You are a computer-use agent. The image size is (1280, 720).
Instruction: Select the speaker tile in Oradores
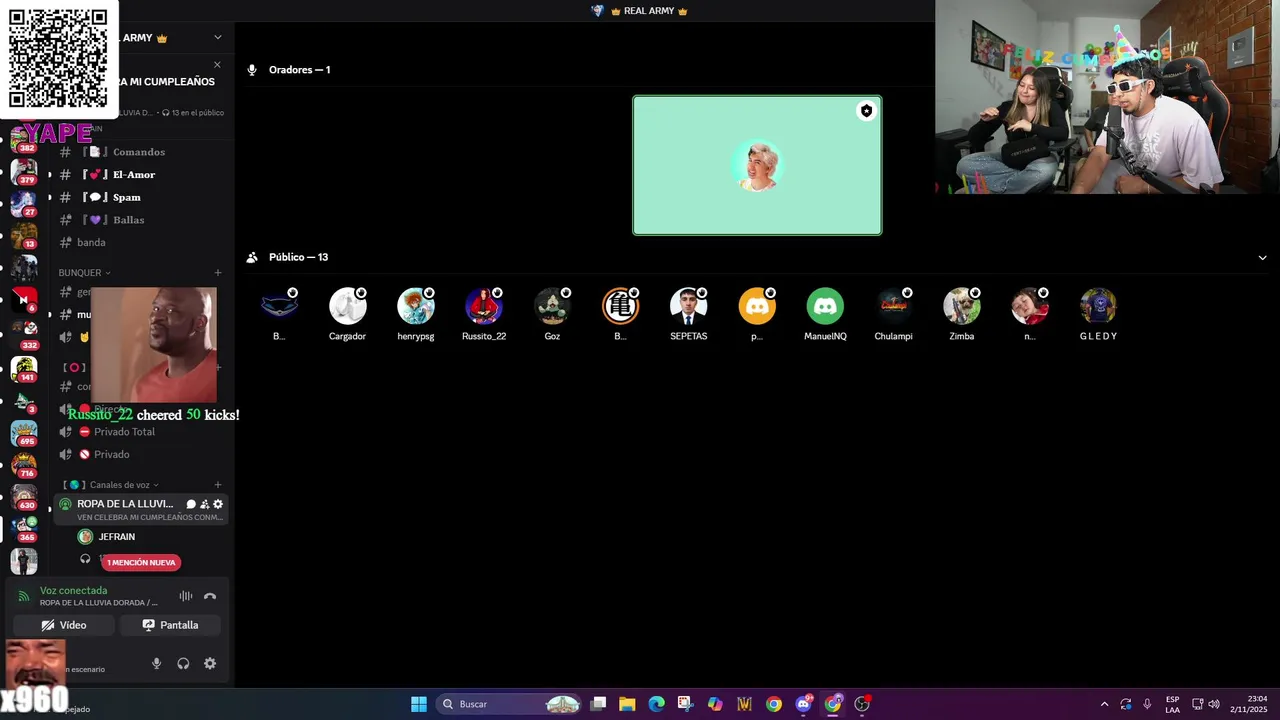pos(757,165)
